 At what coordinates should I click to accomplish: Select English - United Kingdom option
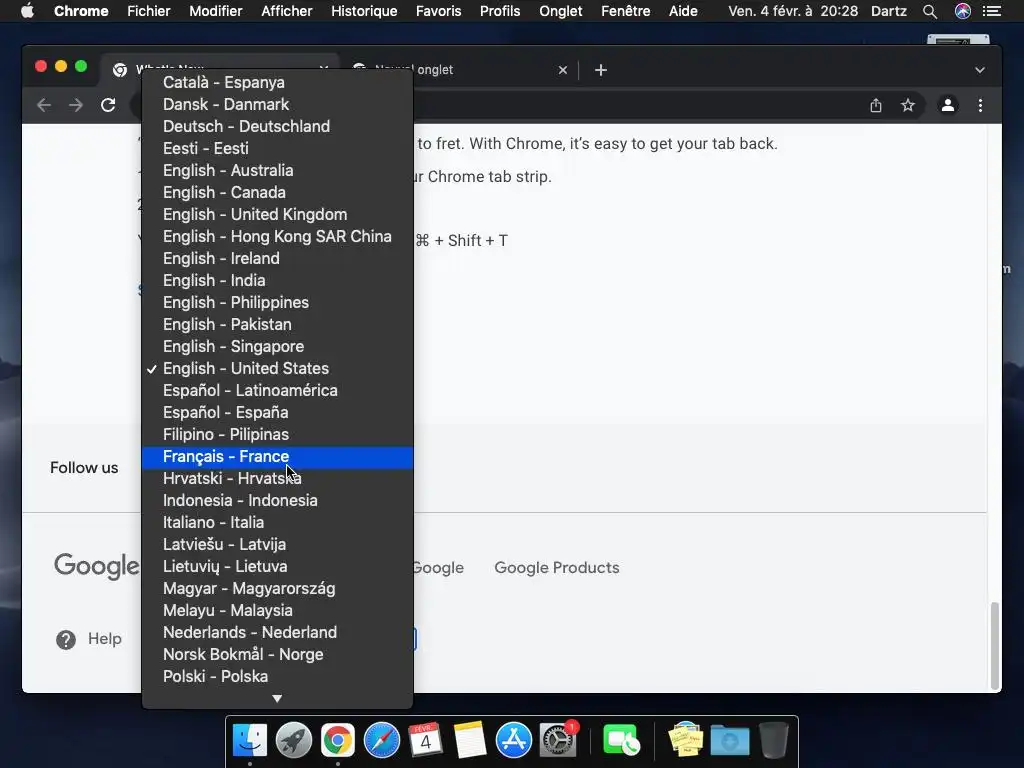pyautogui.click(x=277, y=214)
